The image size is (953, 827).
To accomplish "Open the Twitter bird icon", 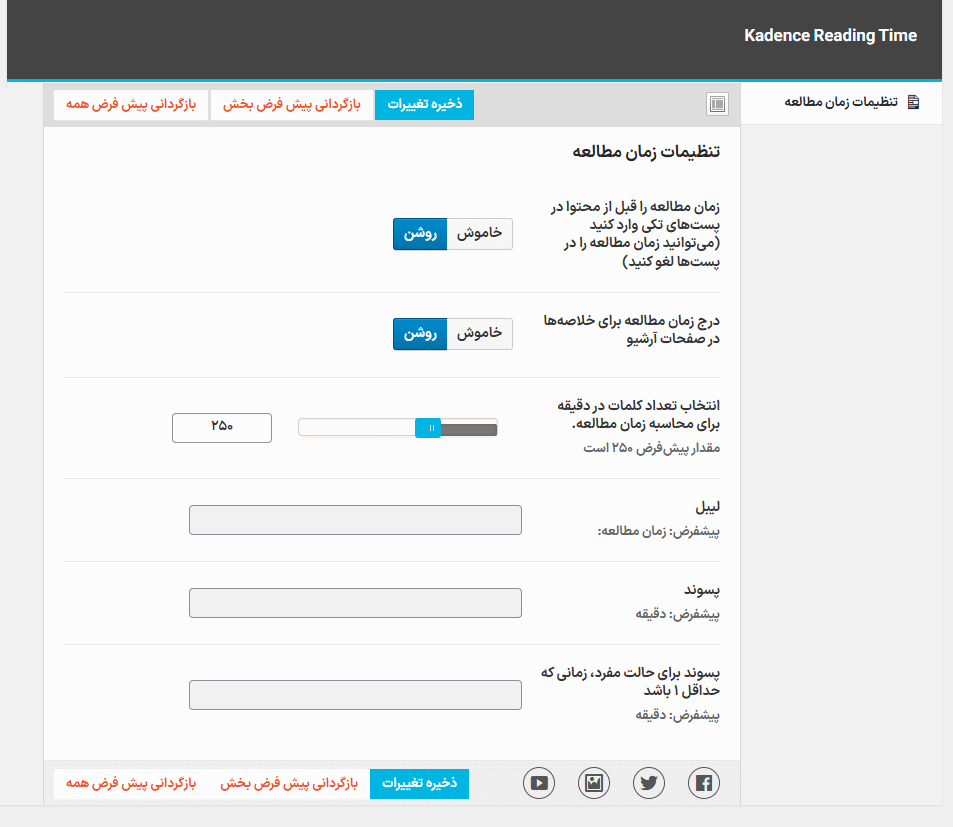I will click(648, 783).
